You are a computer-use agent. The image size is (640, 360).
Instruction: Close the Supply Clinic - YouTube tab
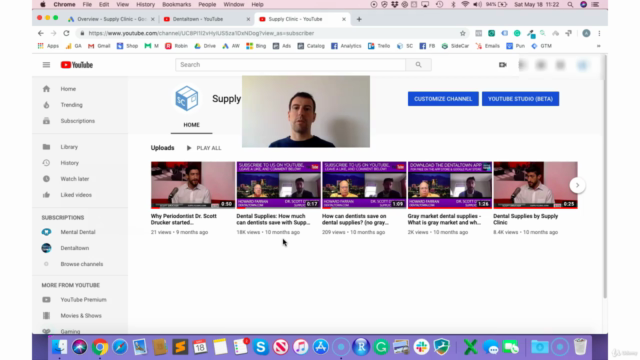point(344,19)
